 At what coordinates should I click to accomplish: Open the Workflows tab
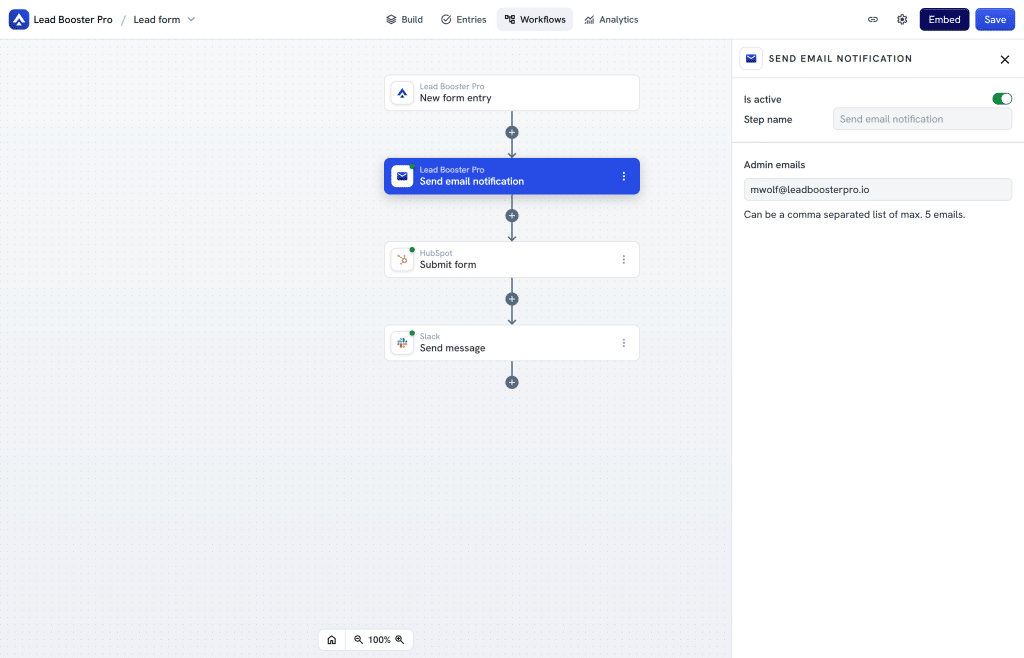click(x=535, y=20)
